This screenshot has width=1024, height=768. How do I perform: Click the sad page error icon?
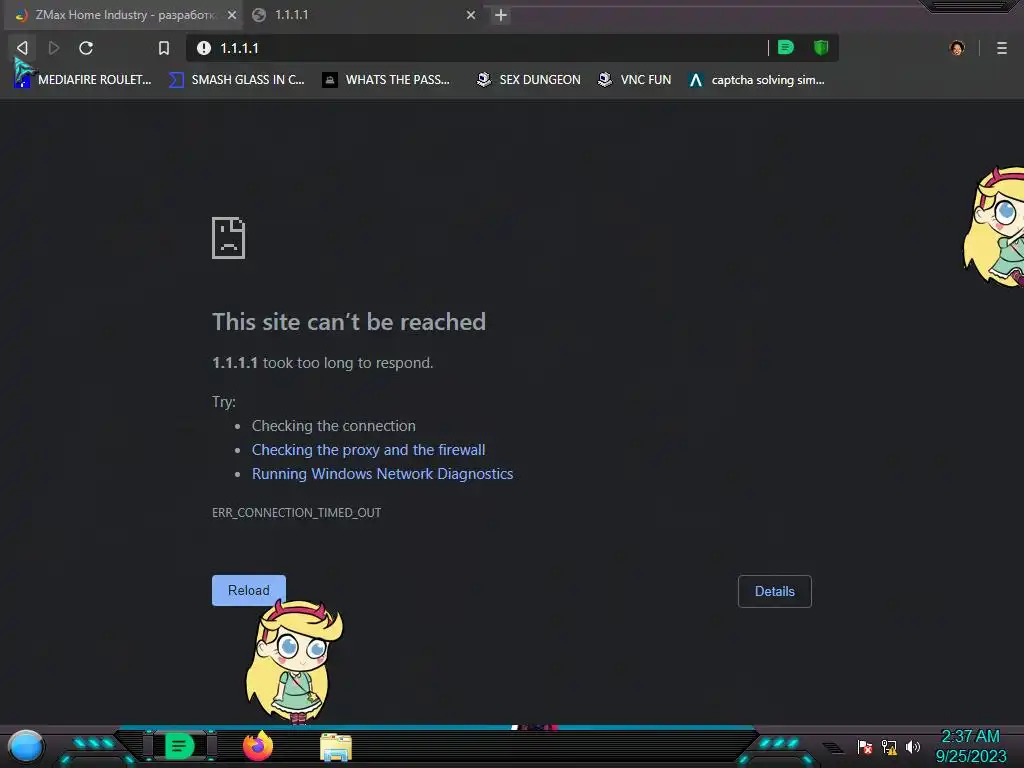229,238
